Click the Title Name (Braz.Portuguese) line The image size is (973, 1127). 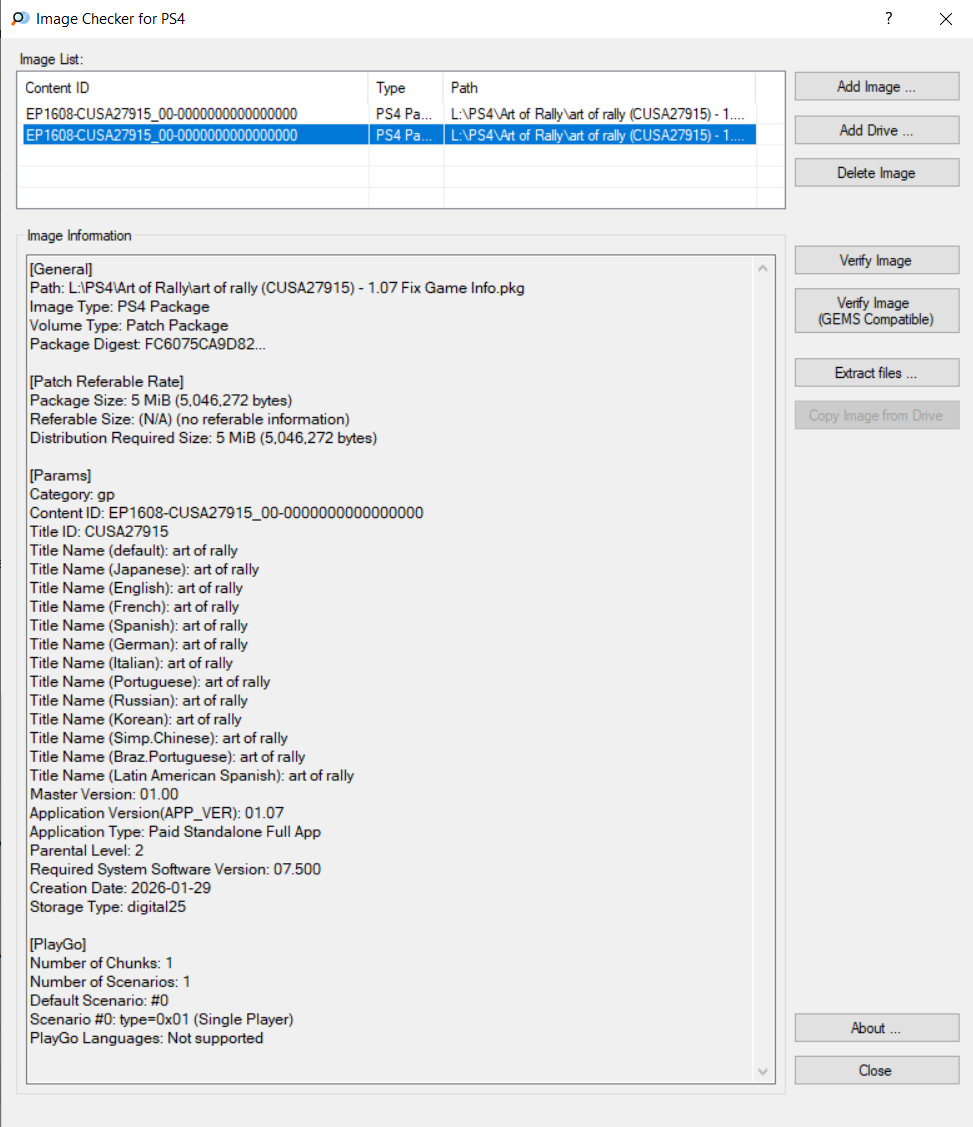click(167, 756)
